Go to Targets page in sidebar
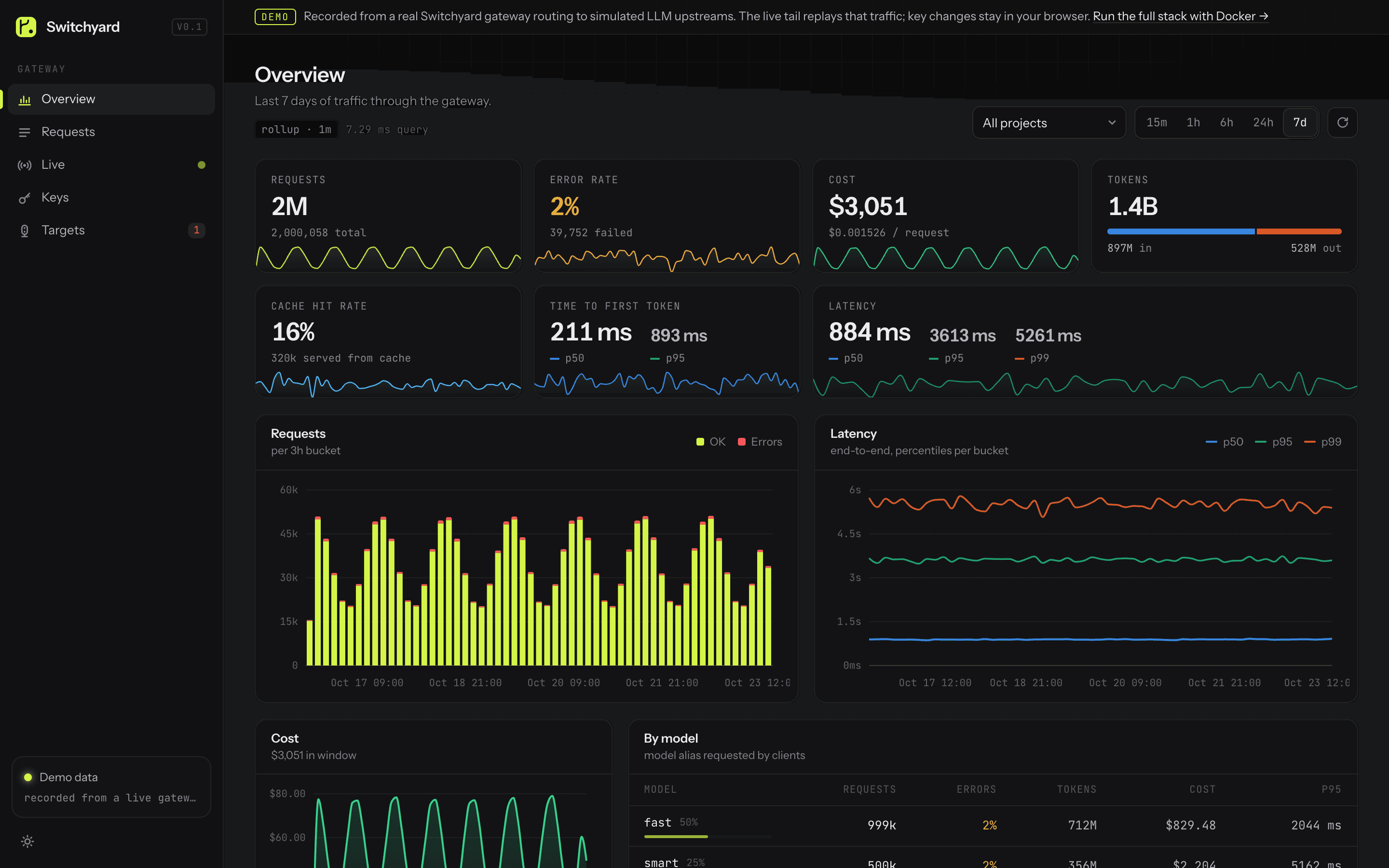This screenshot has height=868, width=1389. [111, 230]
